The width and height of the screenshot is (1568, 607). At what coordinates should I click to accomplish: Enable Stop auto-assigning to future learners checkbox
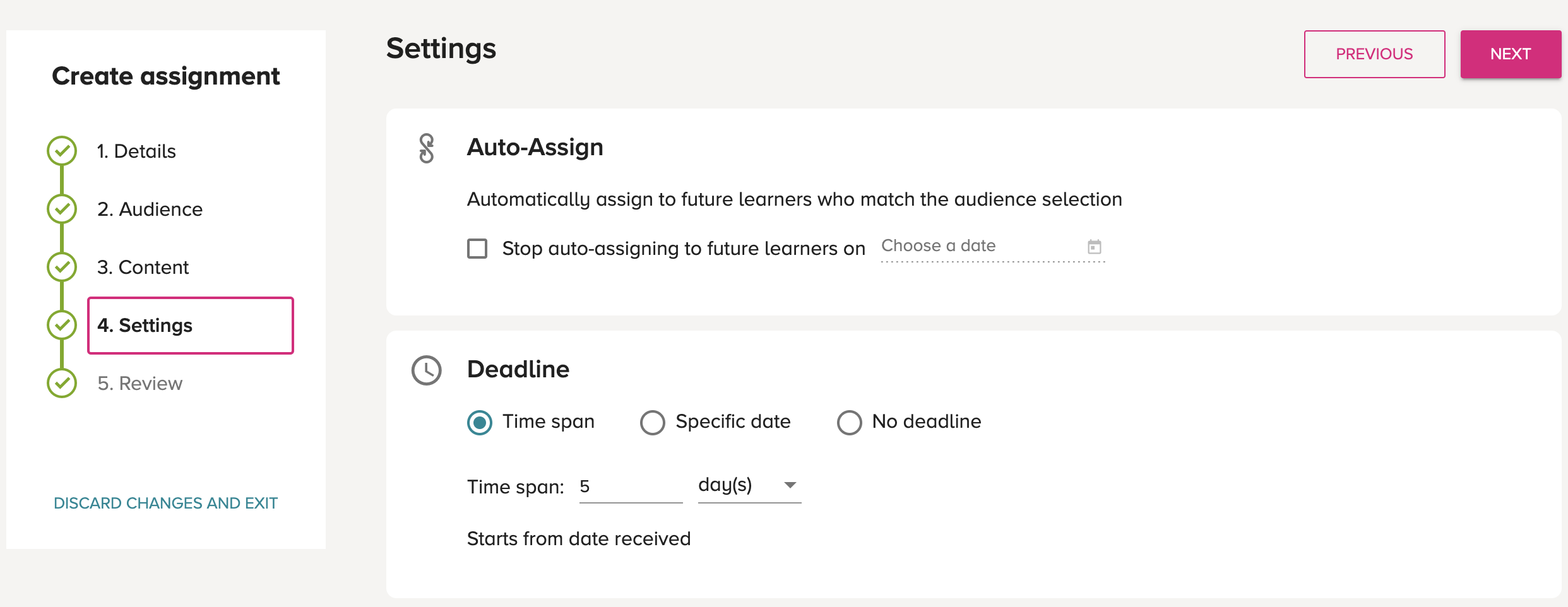pyautogui.click(x=477, y=249)
